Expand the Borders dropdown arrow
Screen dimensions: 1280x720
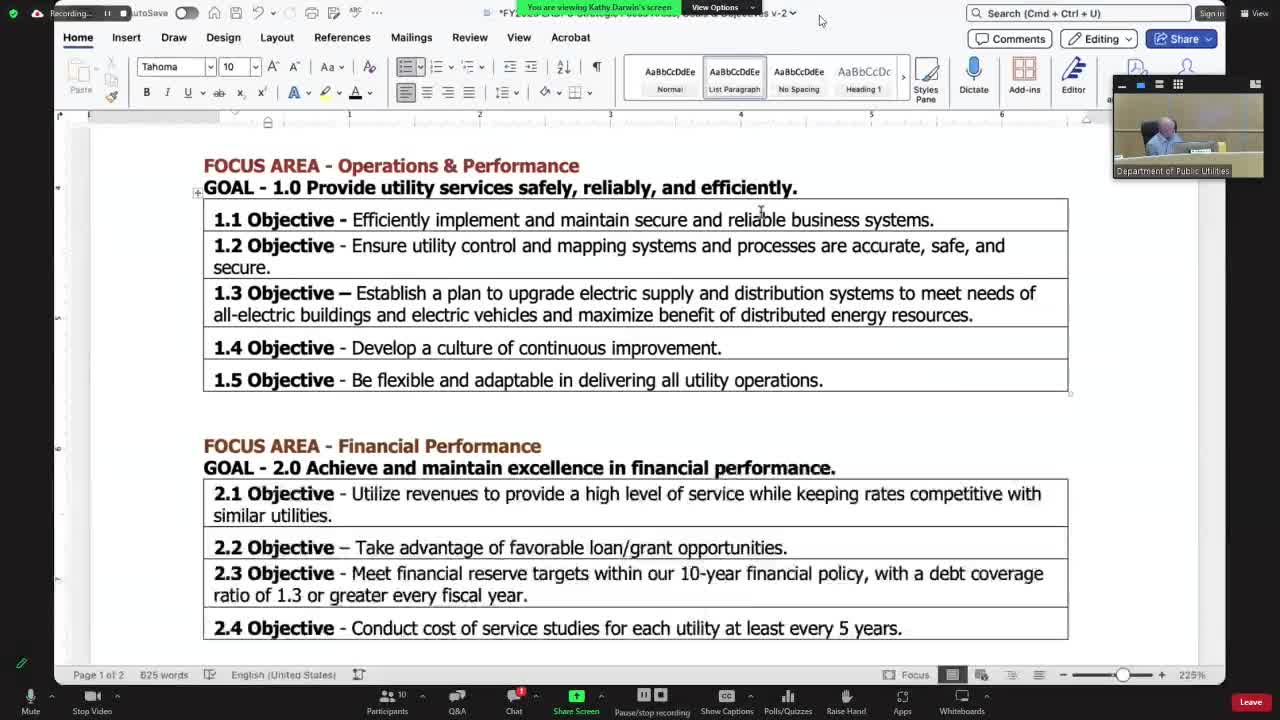[x=590, y=92]
